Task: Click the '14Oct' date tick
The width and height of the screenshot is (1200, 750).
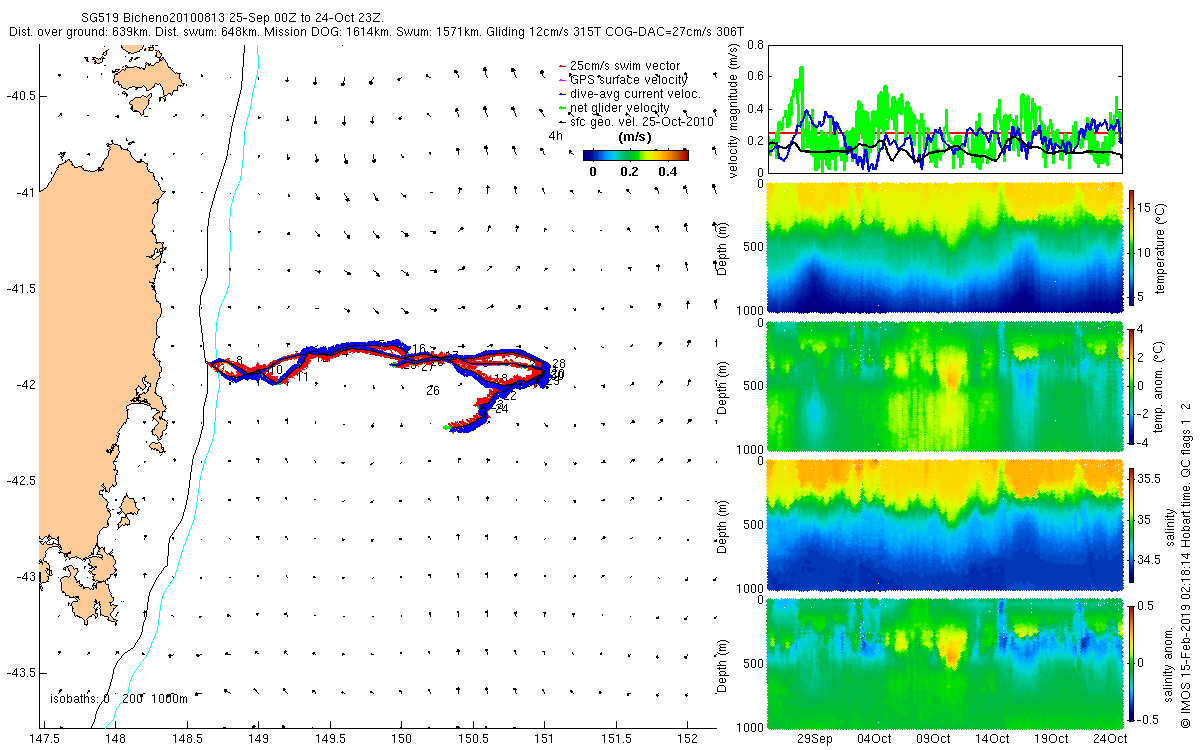Action: 992,738
